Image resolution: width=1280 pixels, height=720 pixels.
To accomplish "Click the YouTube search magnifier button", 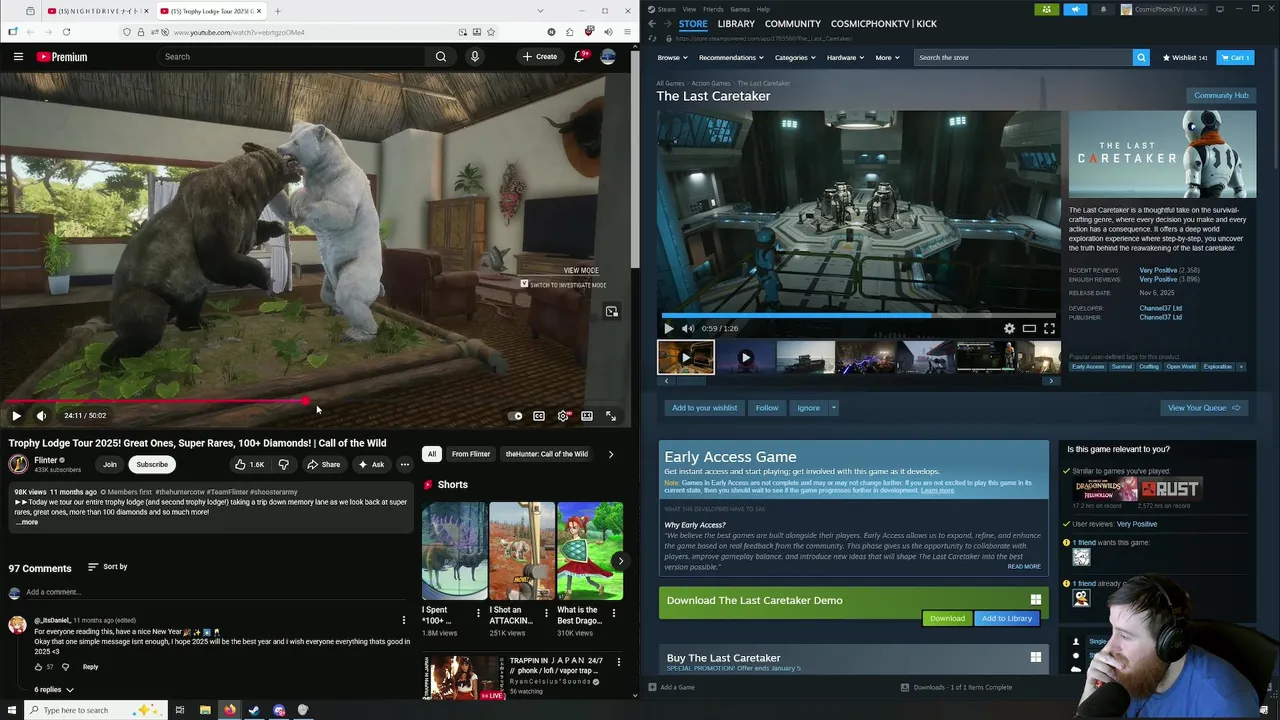I will pos(440,57).
